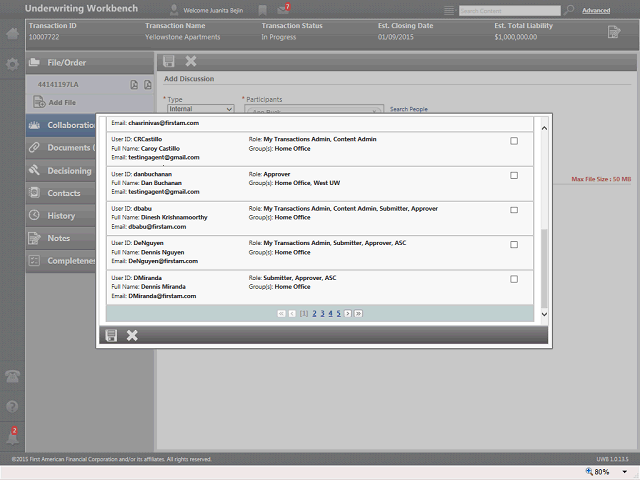Viewport: 640px width, 480px height.
Task: Click the save icon in Add Discussion toolbar
Action: [169, 61]
